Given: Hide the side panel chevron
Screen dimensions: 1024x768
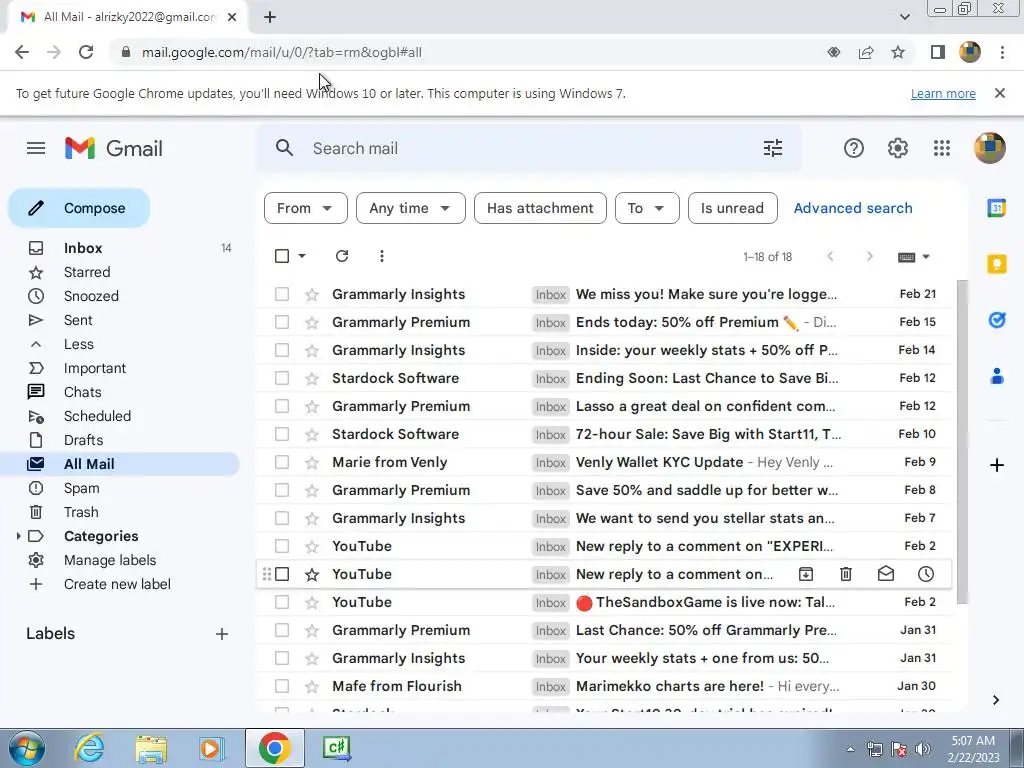Looking at the screenshot, I should point(996,700).
